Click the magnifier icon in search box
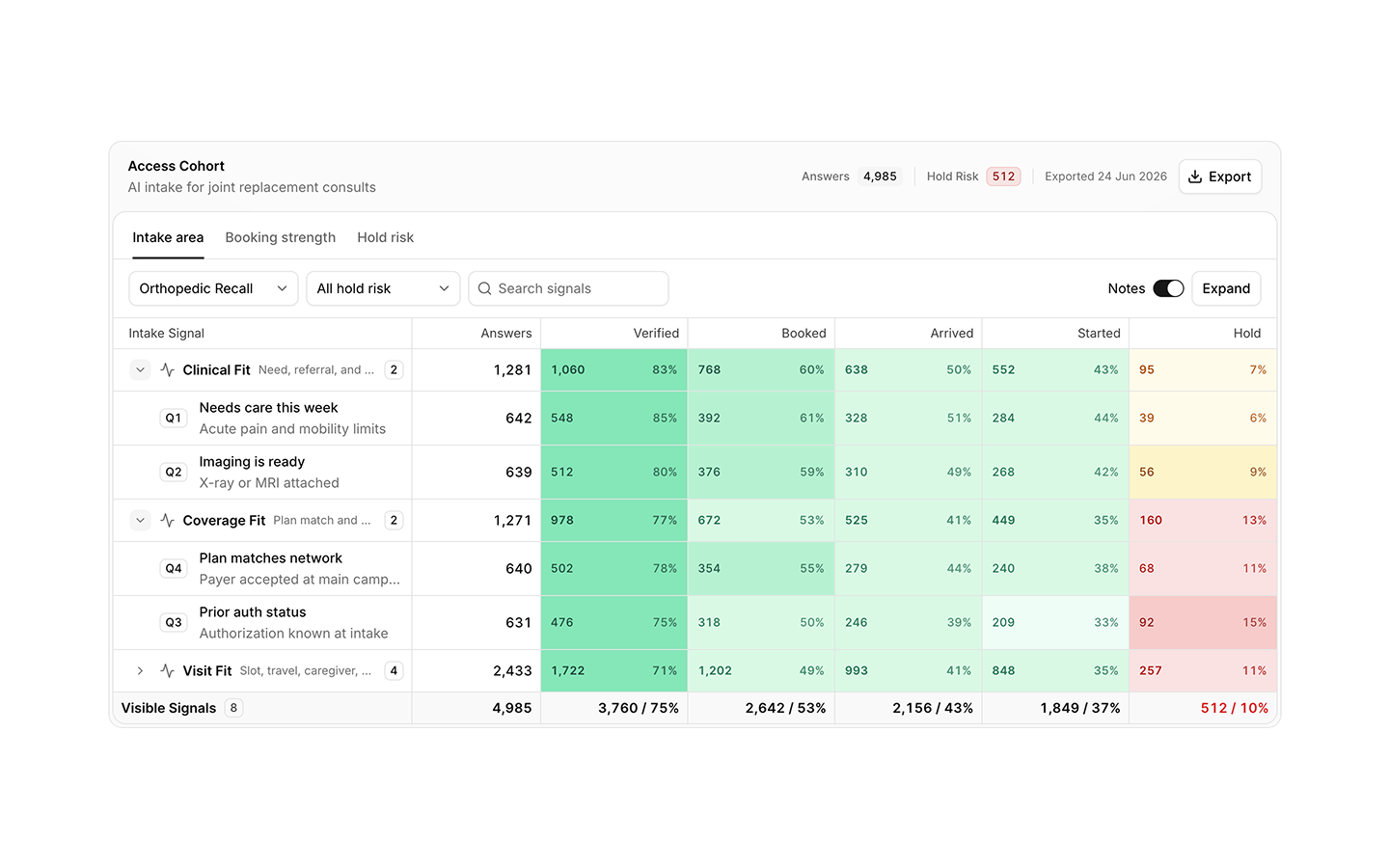Screen dimensions: 1389x868 [x=485, y=288]
